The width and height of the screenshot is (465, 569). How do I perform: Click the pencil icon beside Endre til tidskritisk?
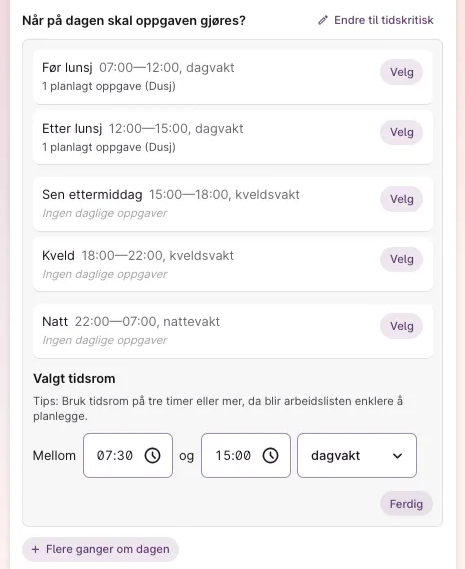(x=323, y=20)
